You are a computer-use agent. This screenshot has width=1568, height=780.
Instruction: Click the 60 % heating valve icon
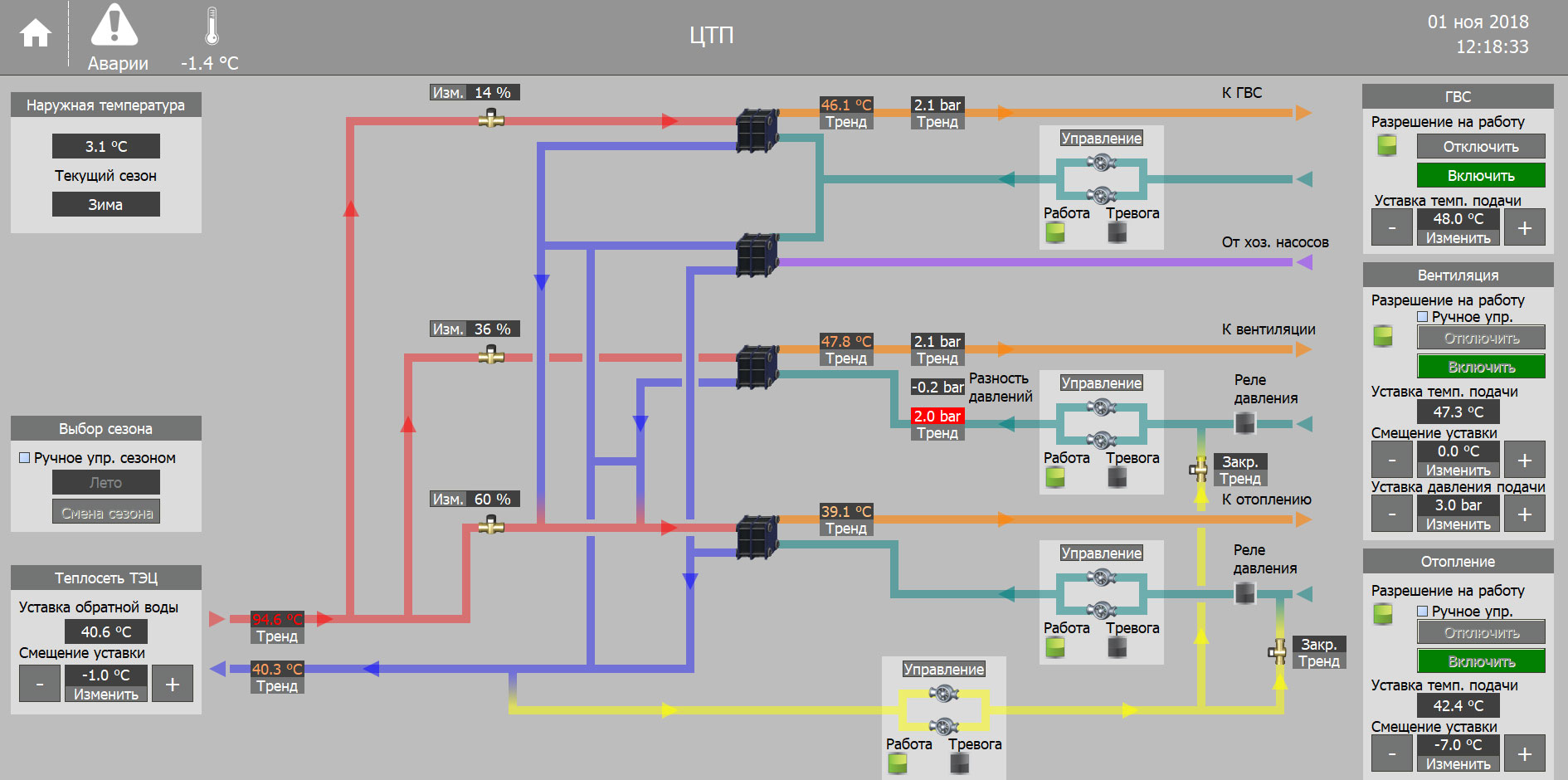(491, 525)
